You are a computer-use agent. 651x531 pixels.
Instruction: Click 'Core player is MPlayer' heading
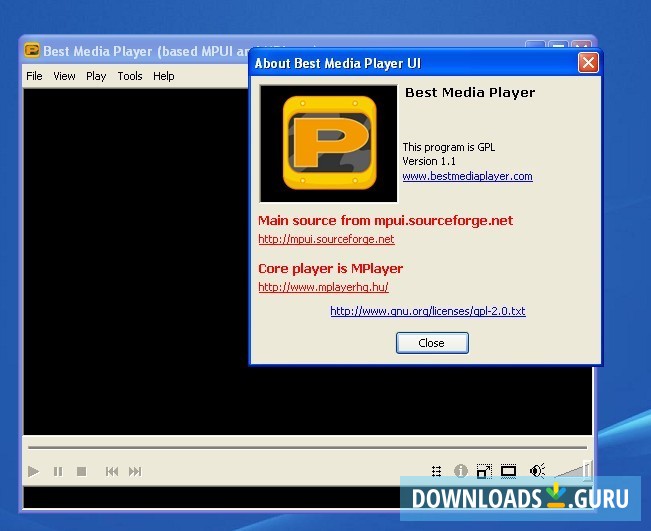[330, 268]
